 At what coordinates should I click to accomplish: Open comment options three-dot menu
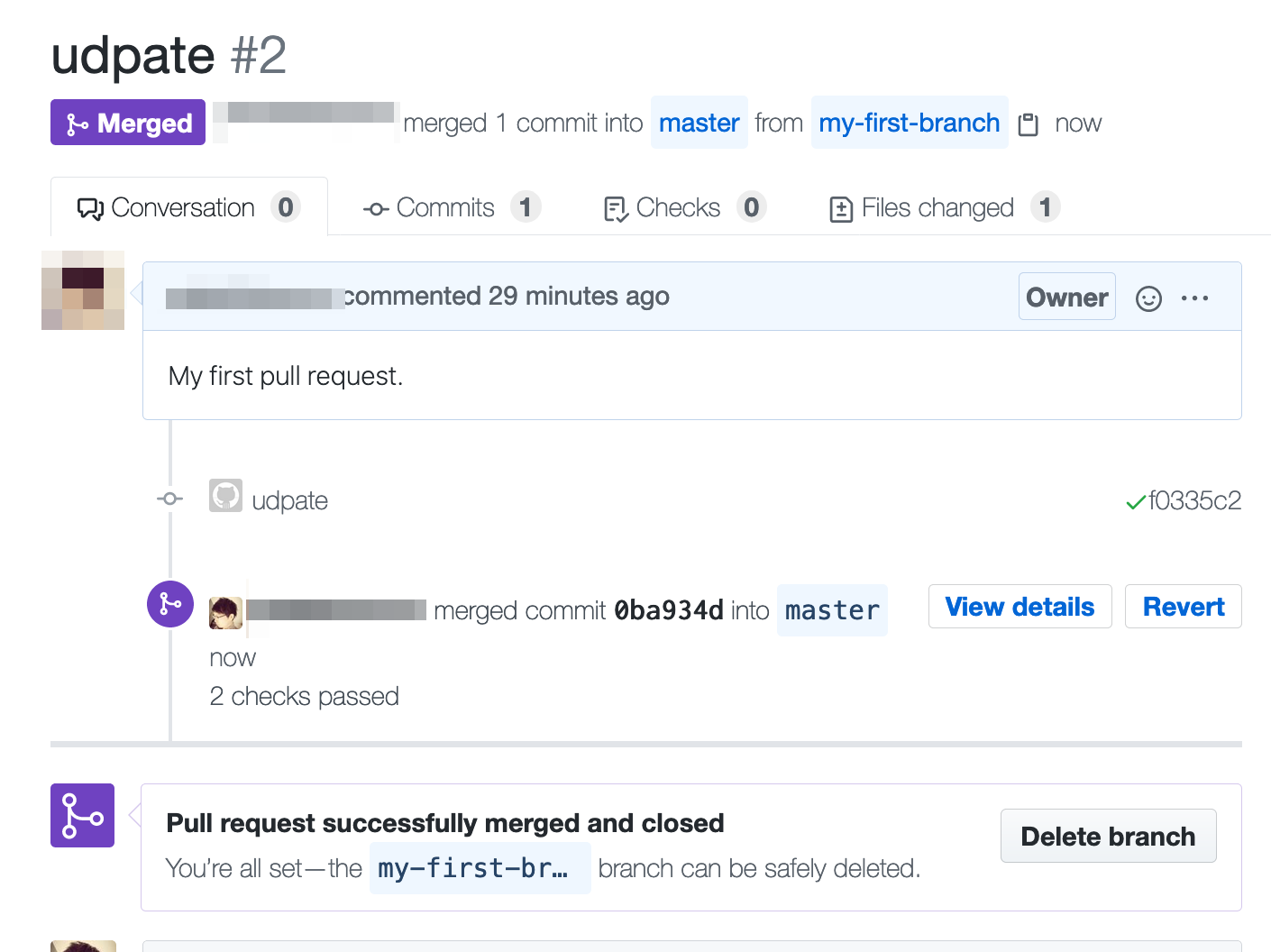pyautogui.click(x=1194, y=297)
